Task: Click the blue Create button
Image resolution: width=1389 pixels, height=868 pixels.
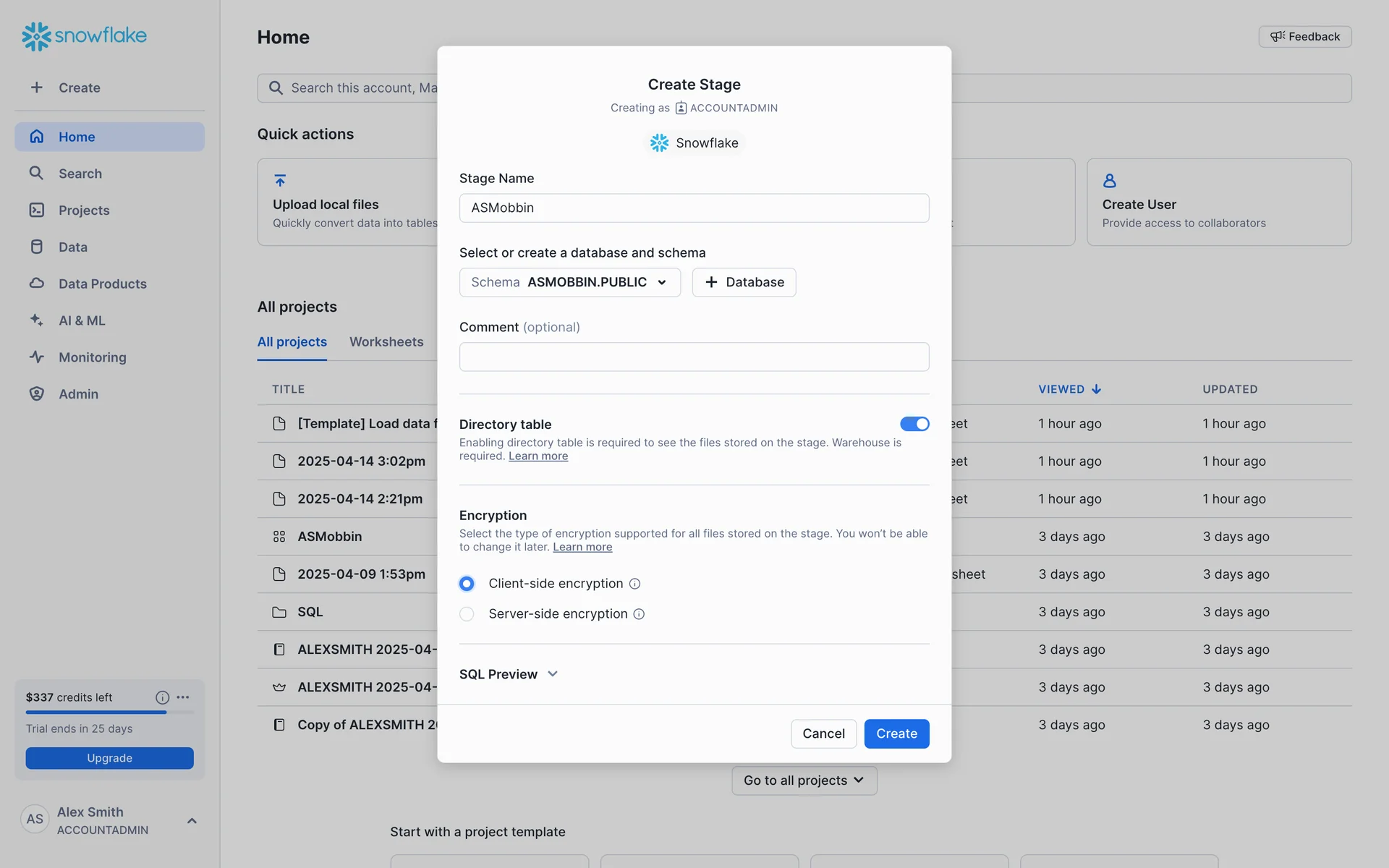Action: click(896, 733)
